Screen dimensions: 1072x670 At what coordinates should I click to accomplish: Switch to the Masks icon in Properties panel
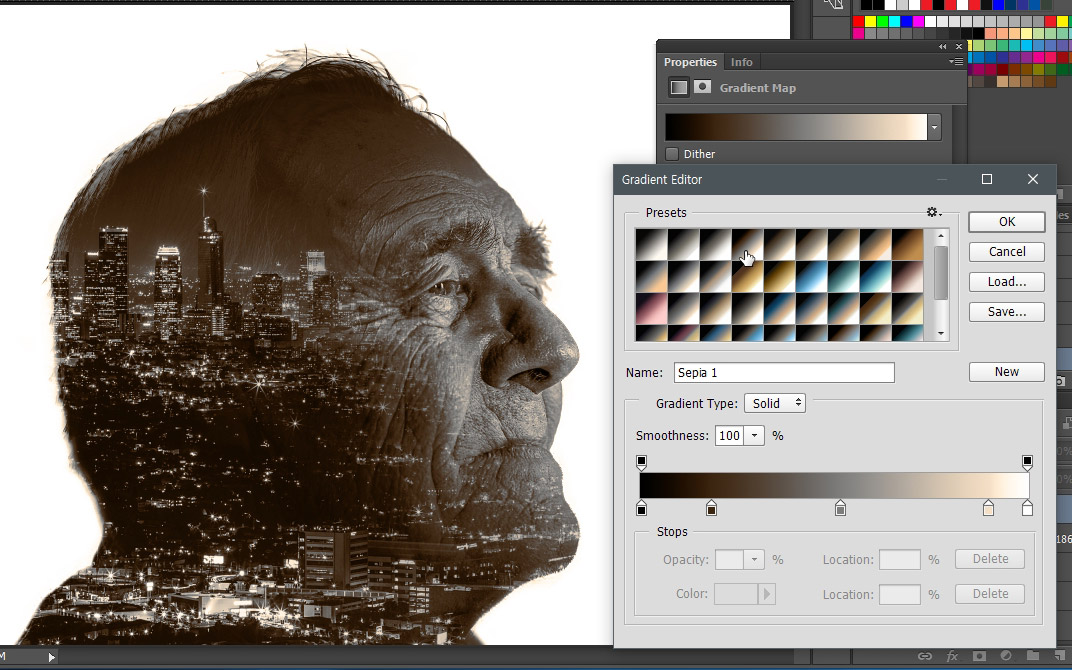click(x=702, y=87)
